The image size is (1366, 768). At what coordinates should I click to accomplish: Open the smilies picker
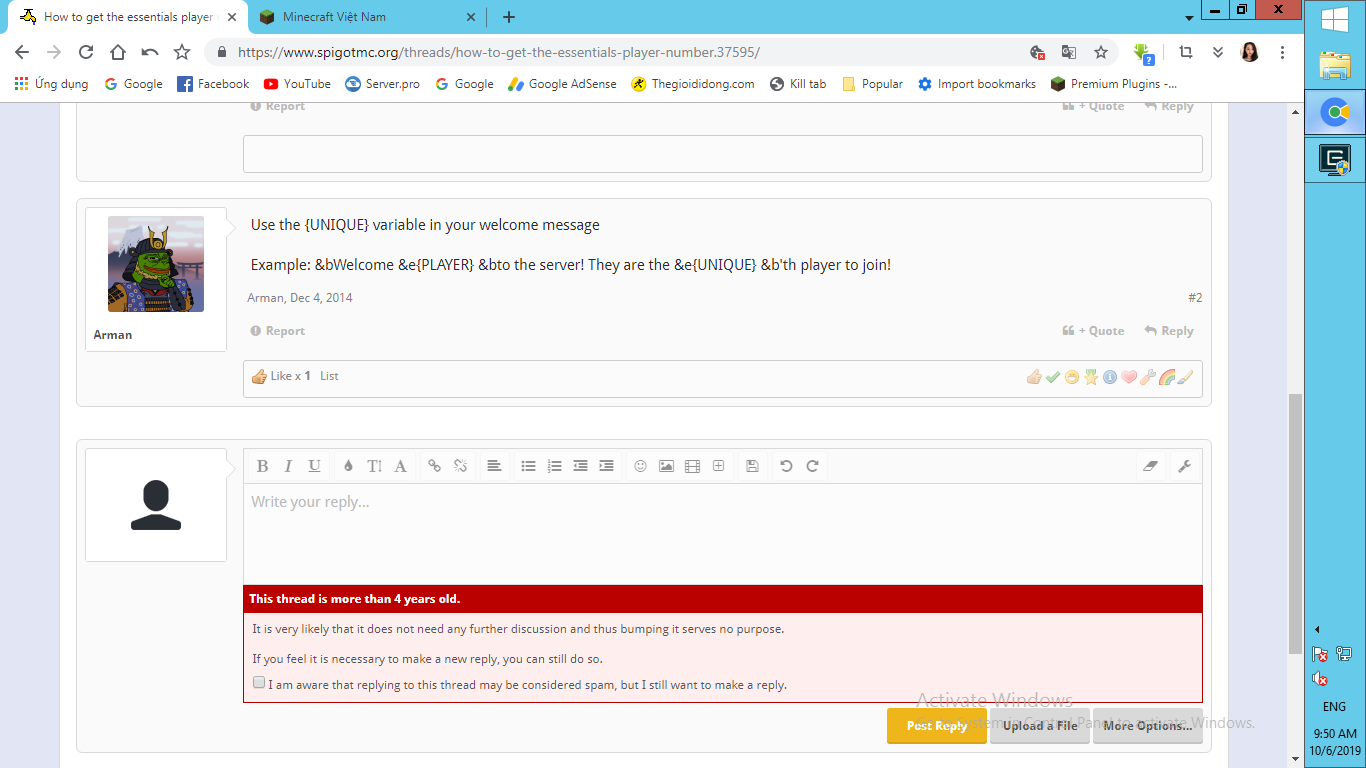pos(640,466)
